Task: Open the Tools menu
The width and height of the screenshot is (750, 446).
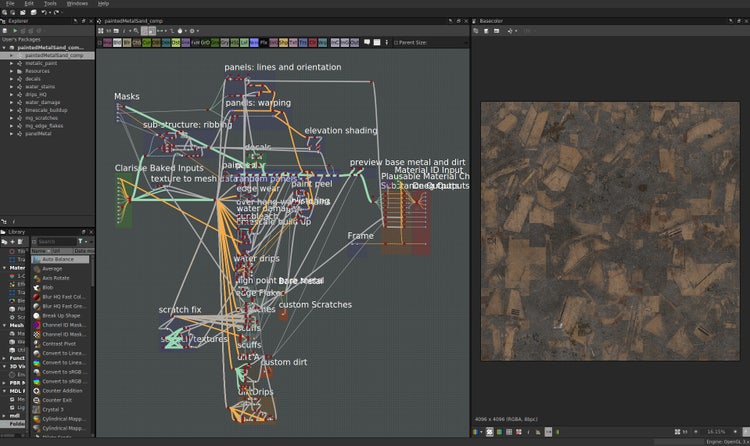Action: [50, 4]
